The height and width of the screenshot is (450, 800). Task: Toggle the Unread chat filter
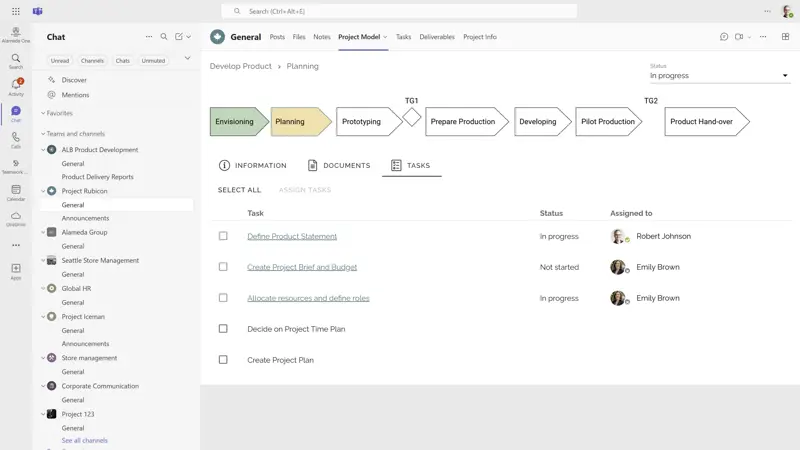coord(60,61)
